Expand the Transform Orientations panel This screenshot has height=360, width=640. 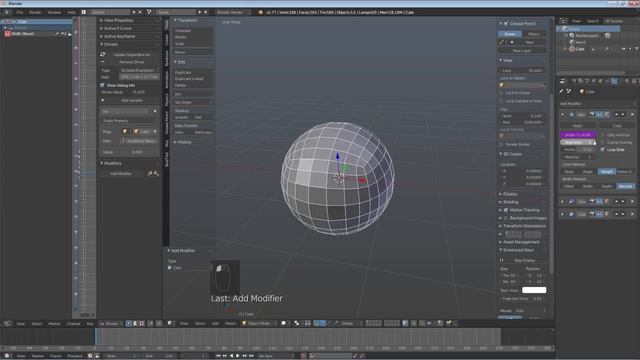(x=524, y=226)
